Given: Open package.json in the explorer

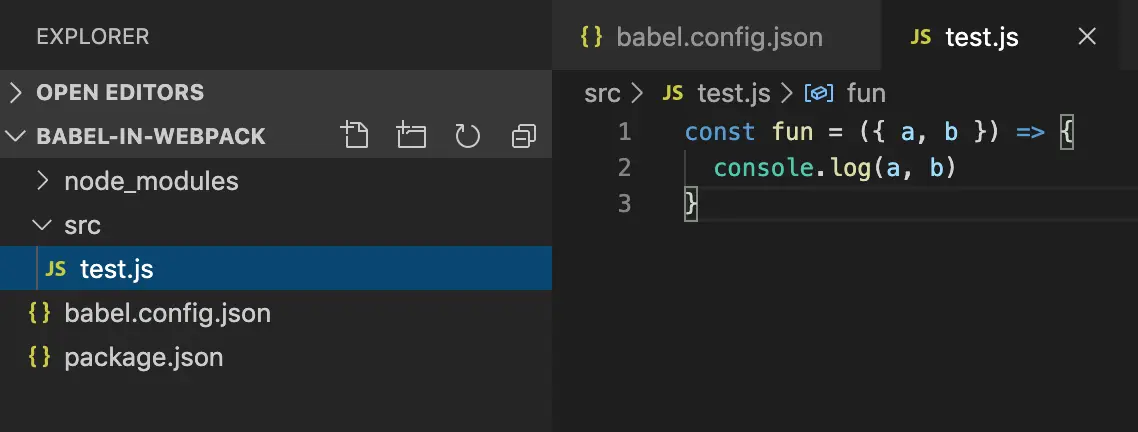Looking at the screenshot, I should pos(143,357).
